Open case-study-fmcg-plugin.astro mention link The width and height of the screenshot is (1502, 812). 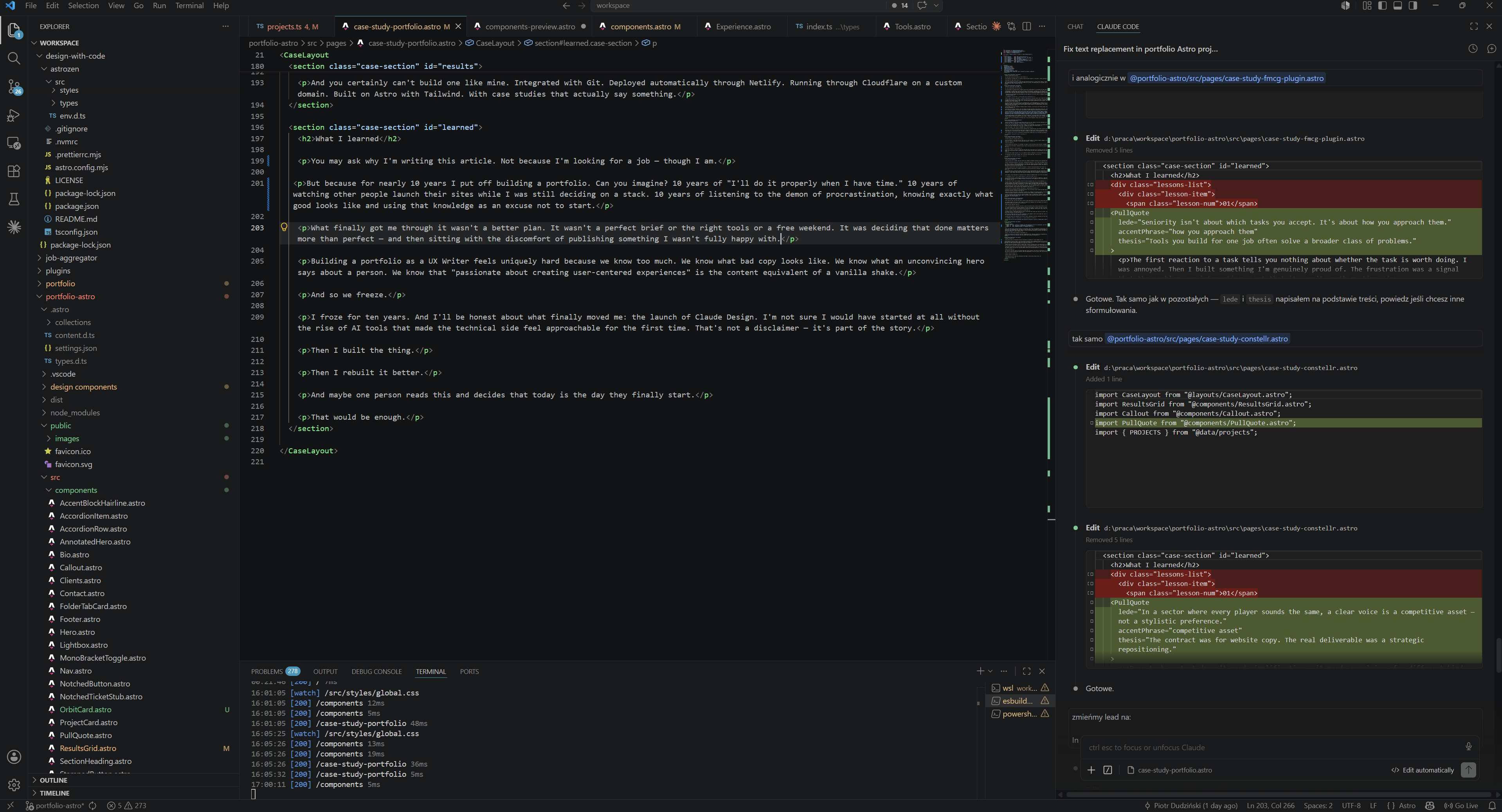coord(1226,78)
